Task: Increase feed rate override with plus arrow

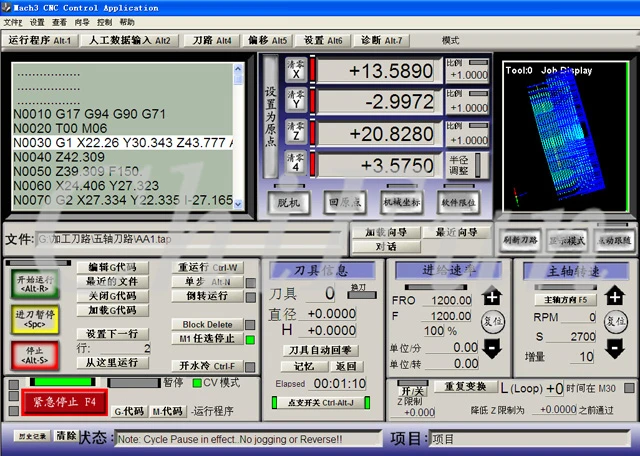Action: tap(492, 296)
